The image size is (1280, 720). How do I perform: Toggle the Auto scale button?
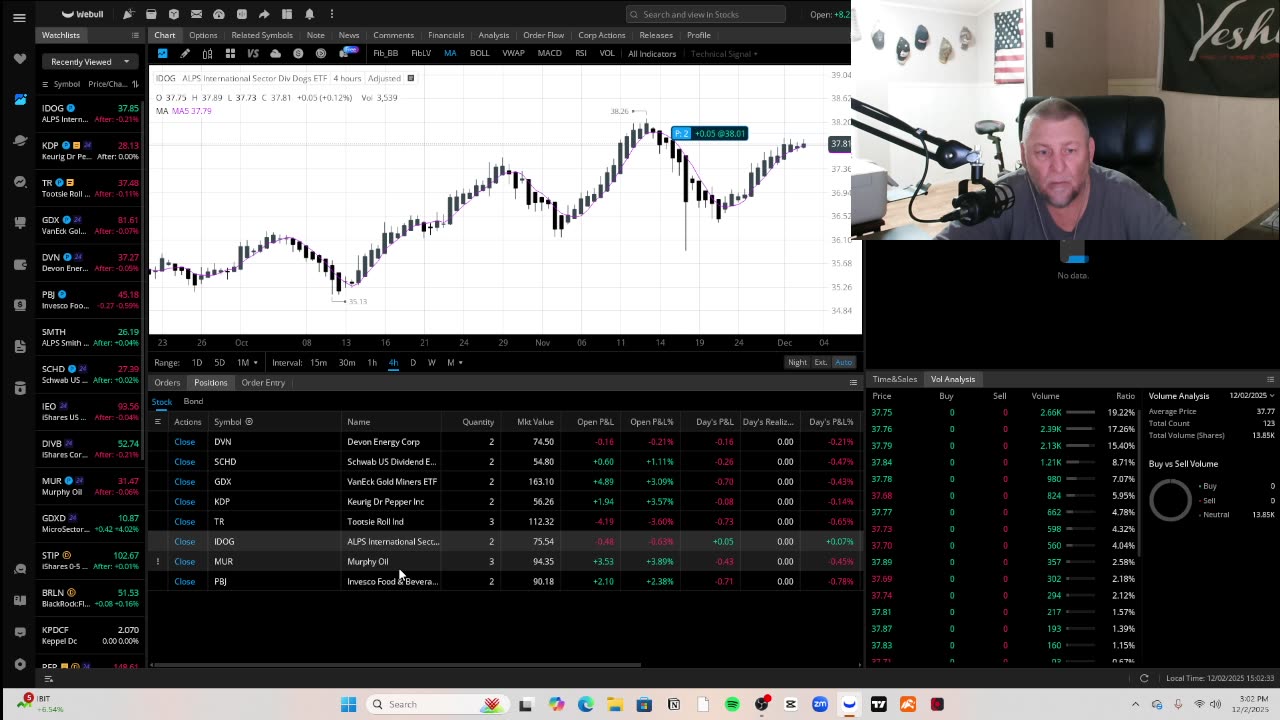(843, 362)
